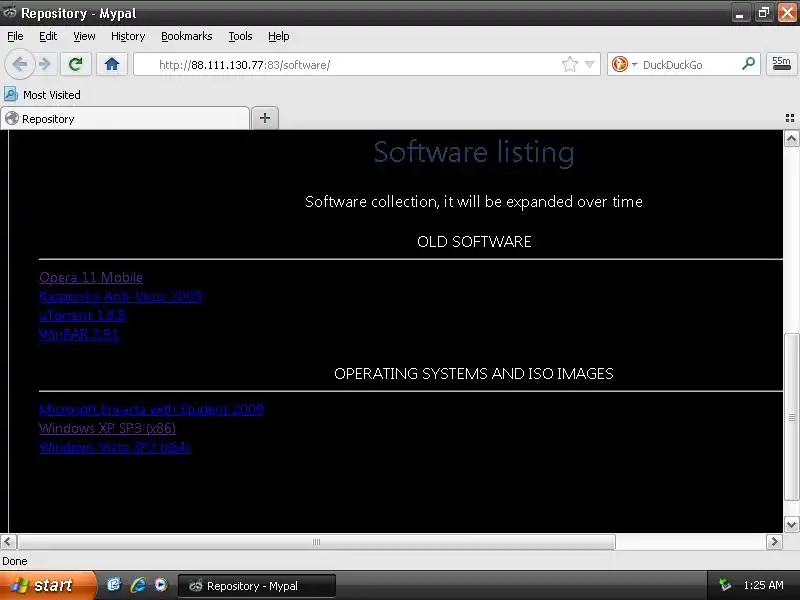Open the Most Visited bookmarks folder

[42, 95]
